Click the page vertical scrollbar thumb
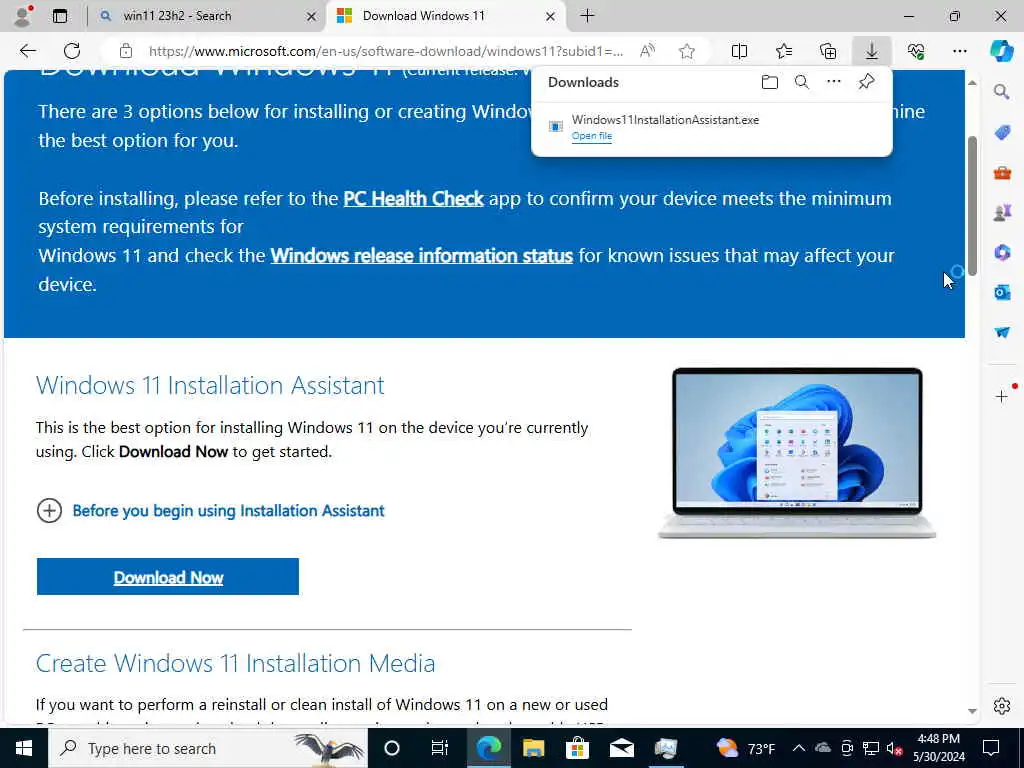Image resolution: width=1024 pixels, height=768 pixels. [x=972, y=206]
